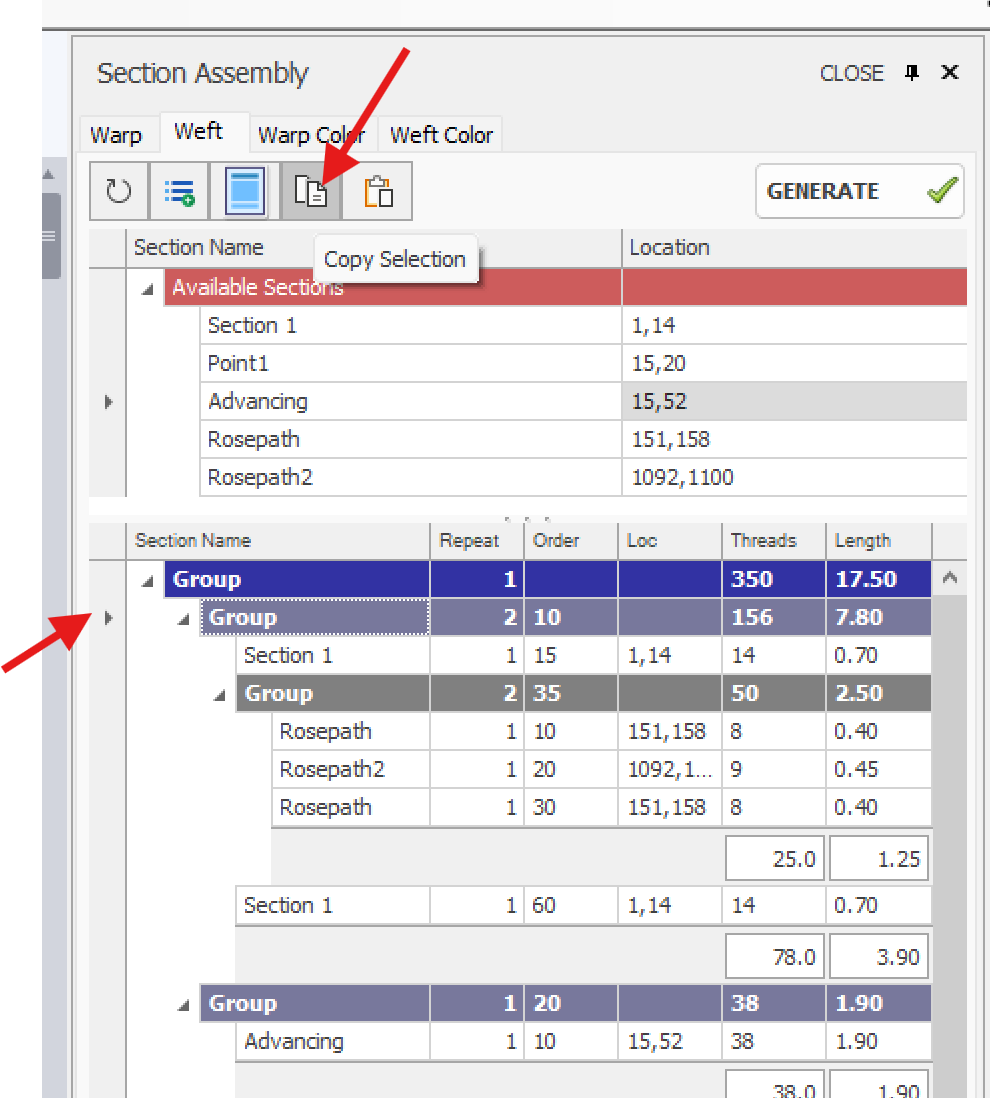
Task: Collapse the top-level Group with 350 threads
Action: 148,580
